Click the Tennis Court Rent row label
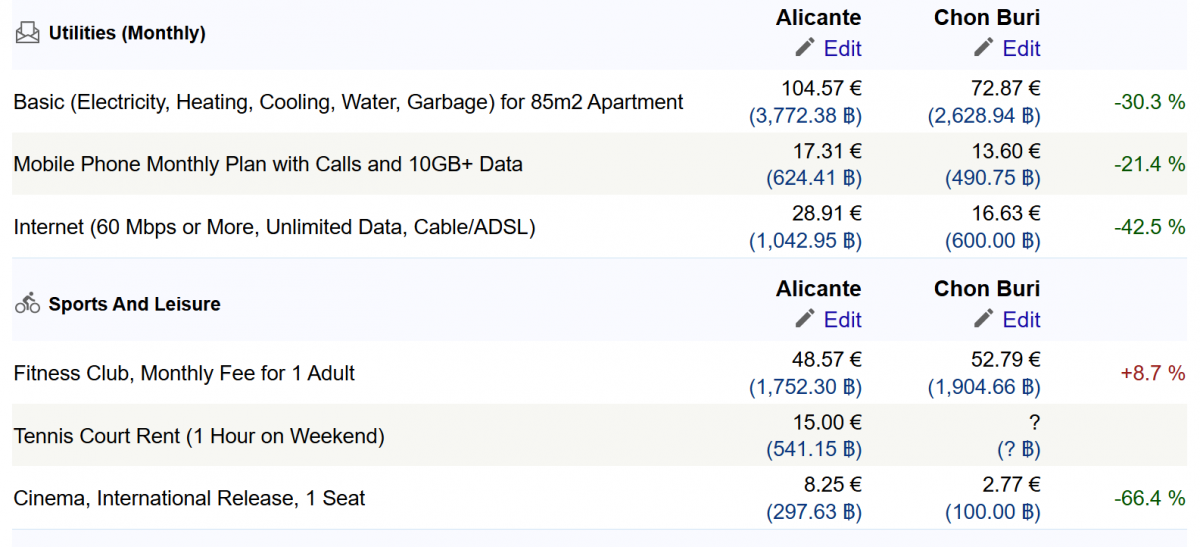1200x547 pixels. click(x=199, y=436)
